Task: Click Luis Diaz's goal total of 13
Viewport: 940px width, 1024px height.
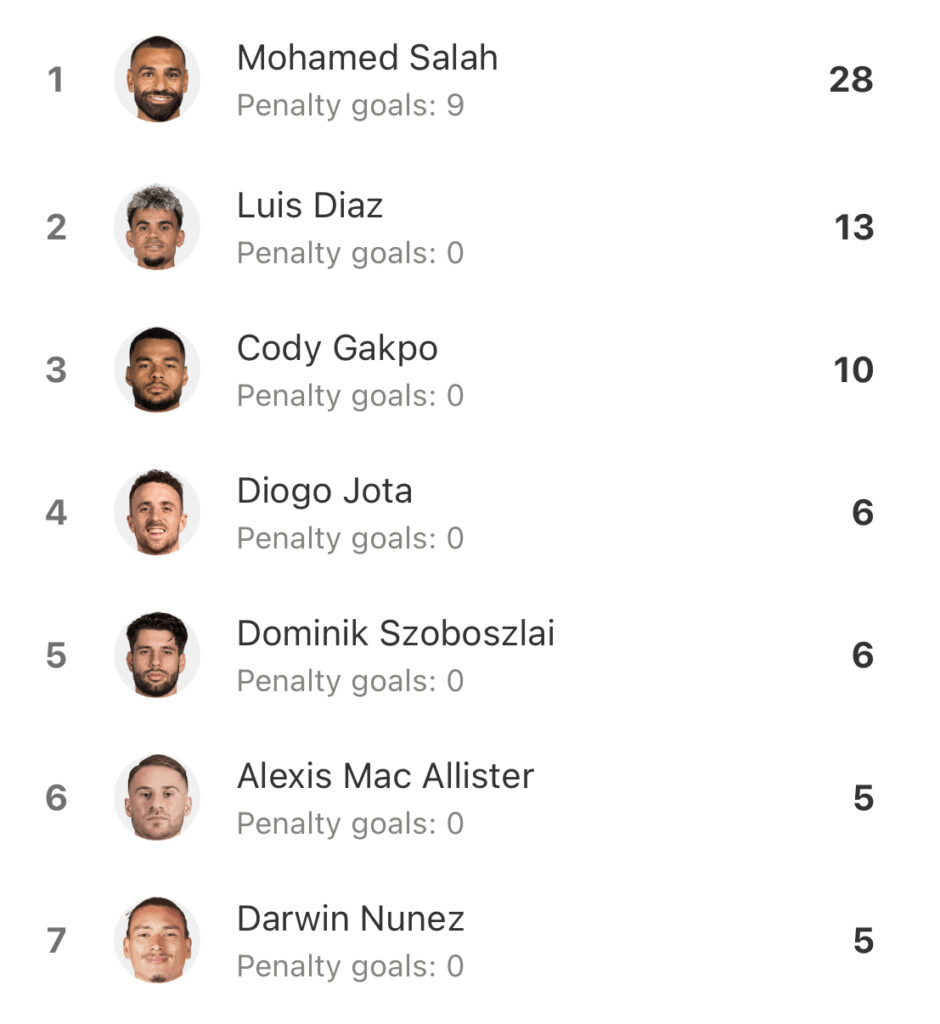Action: point(854,227)
